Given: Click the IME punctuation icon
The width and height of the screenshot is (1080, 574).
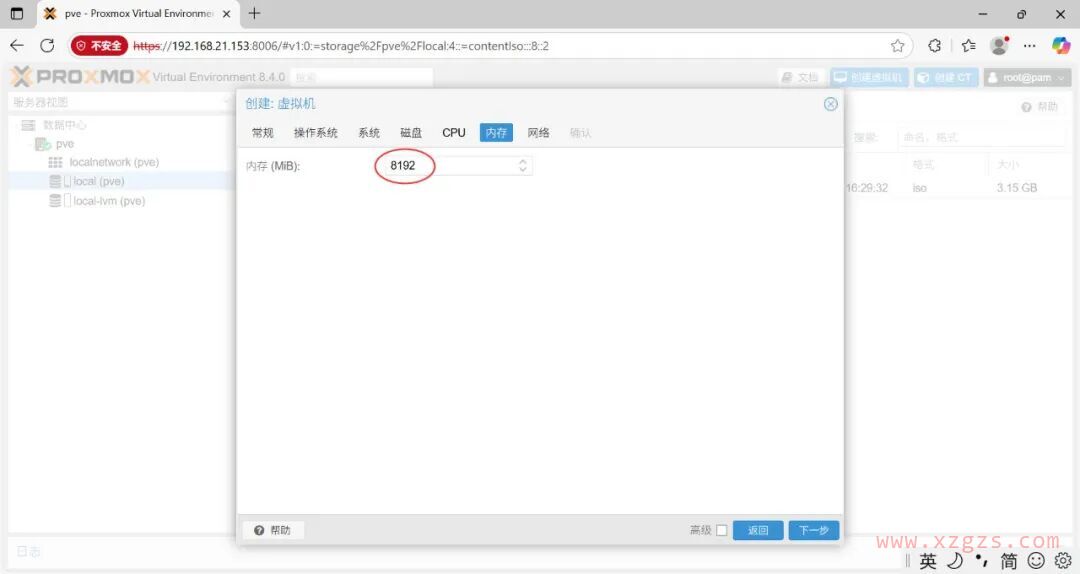Looking at the screenshot, I should (982, 560).
